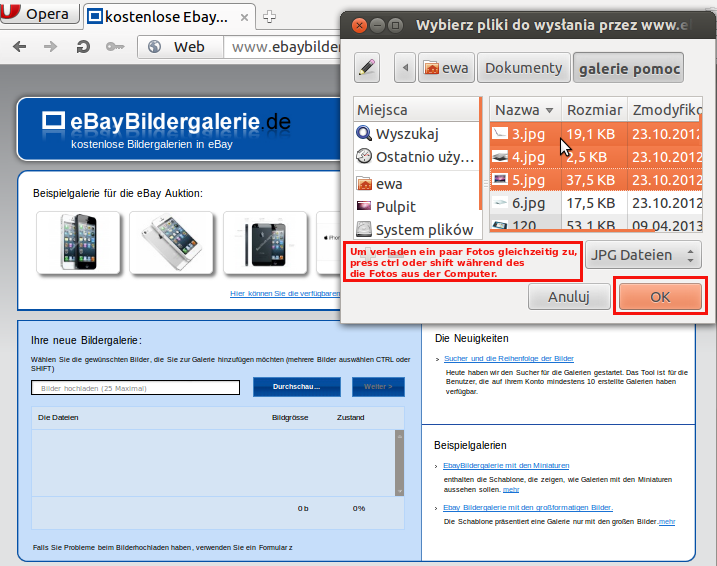
Task: Click the dialog's orange close button
Action: pos(359,25)
